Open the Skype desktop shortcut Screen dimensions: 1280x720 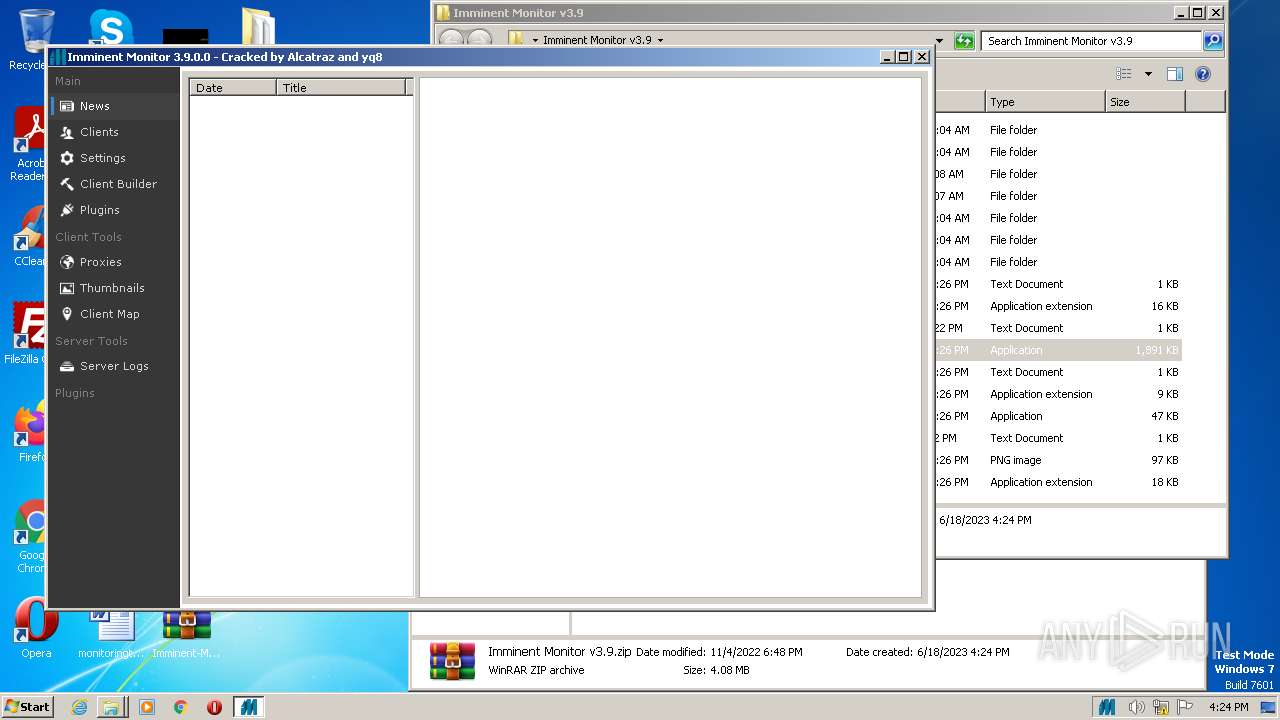point(111,27)
